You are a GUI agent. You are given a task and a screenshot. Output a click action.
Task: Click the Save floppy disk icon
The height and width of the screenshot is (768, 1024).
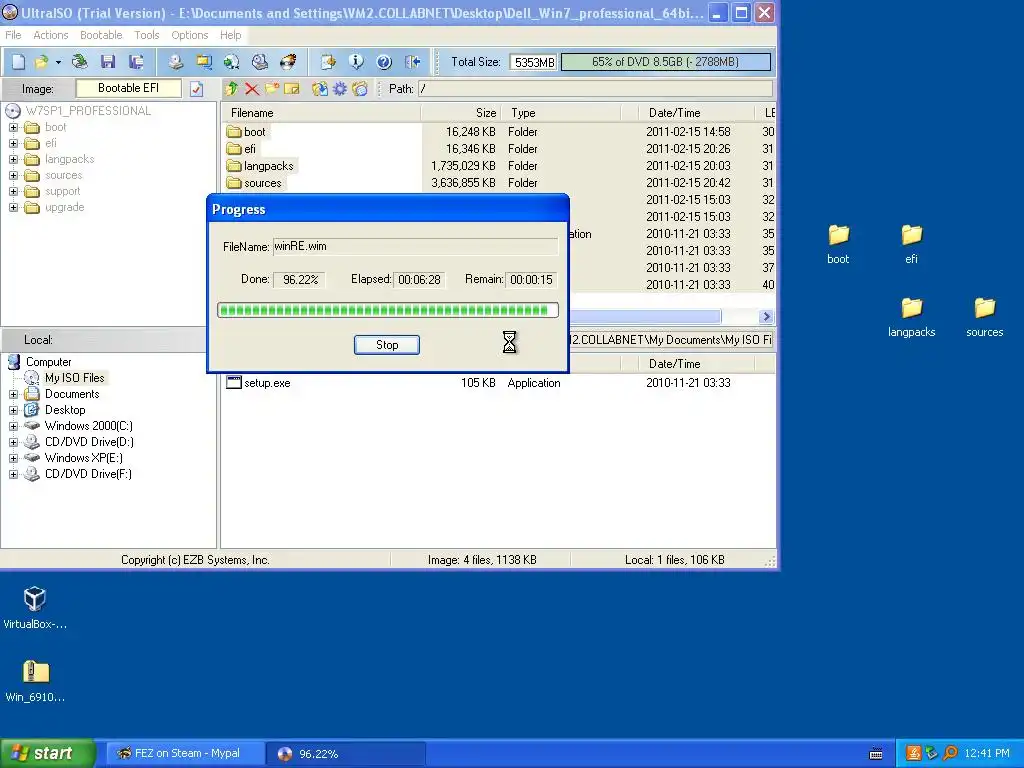tap(108, 62)
